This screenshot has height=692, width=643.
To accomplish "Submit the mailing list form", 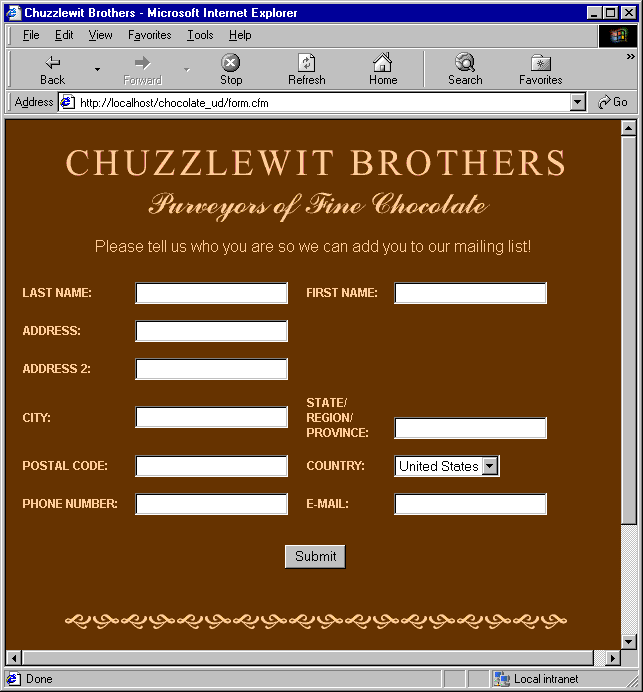I will click(315, 557).
